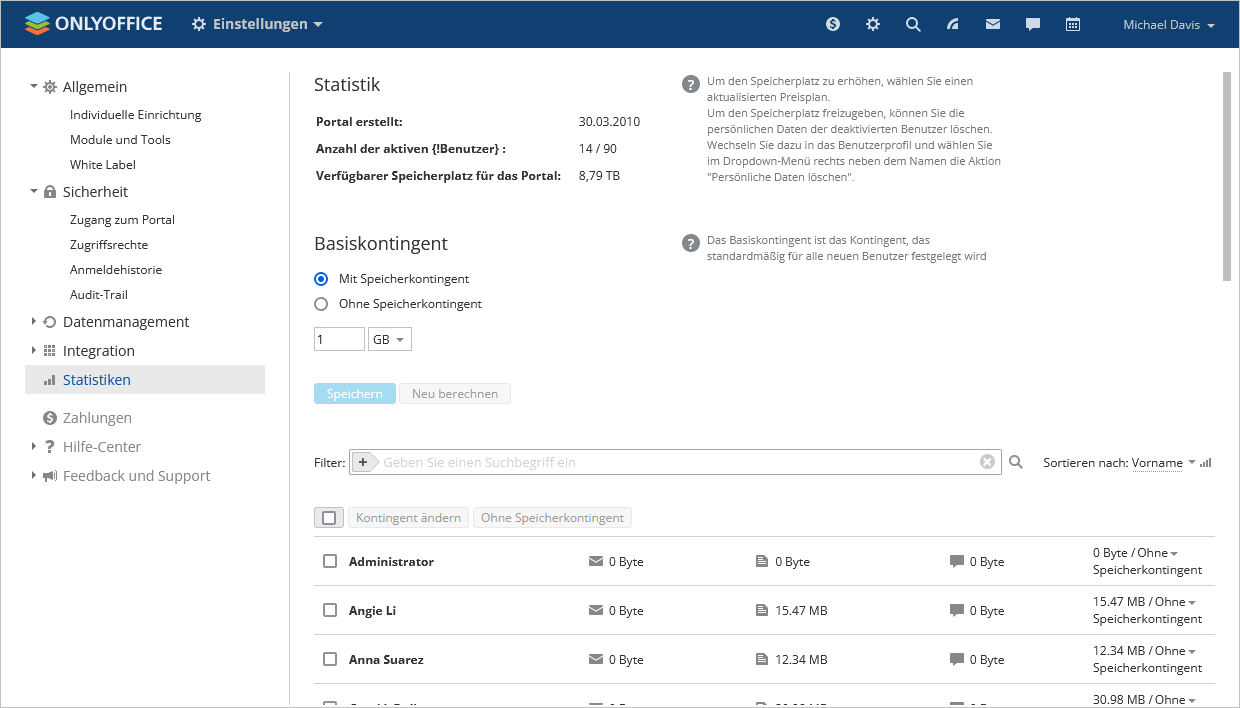Click the magnifier next to filter box
The width and height of the screenshot is (1240, 708).
click(x=1016, y=462)
